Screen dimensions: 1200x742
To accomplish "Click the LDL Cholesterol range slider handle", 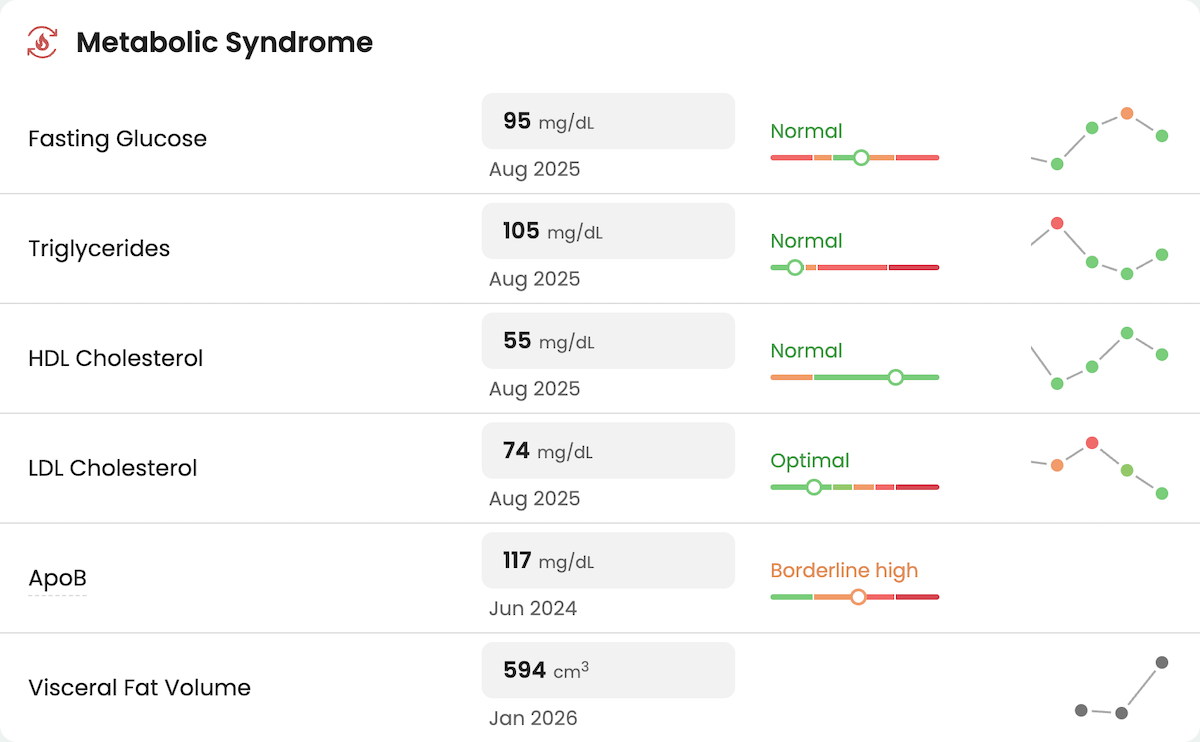I will pyautogui.click(x=814, y=487).
